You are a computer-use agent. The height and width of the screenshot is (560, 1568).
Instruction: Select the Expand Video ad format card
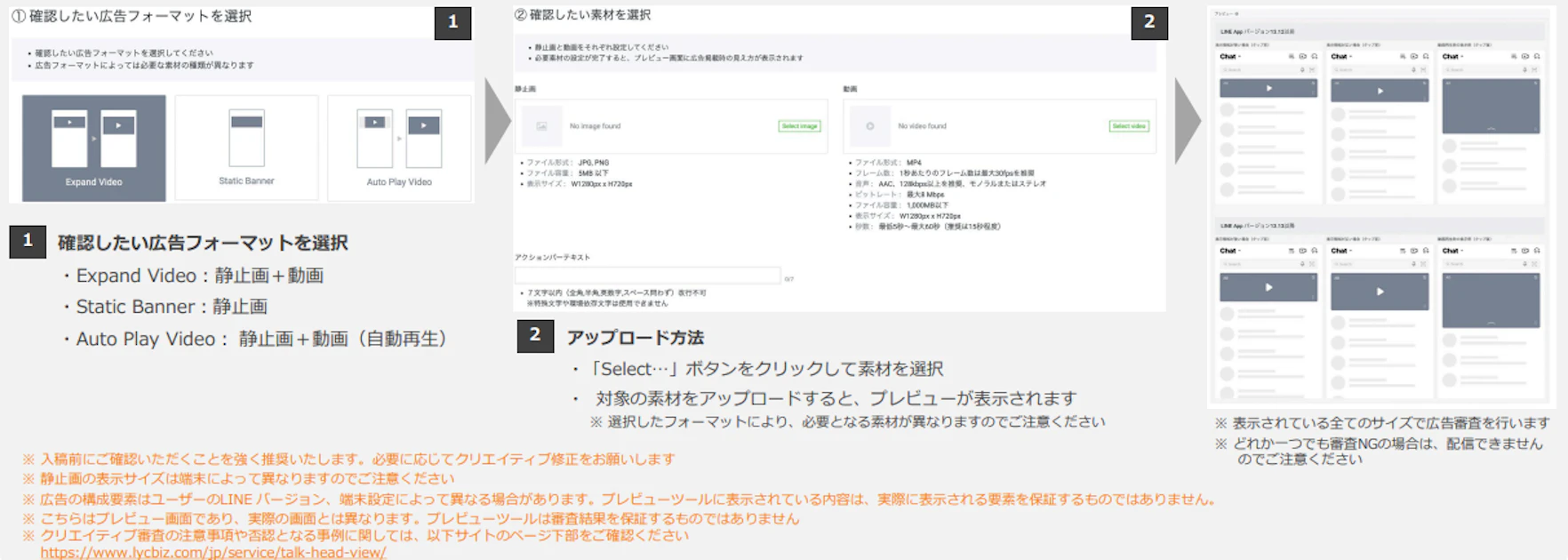[x=93, y=148]
